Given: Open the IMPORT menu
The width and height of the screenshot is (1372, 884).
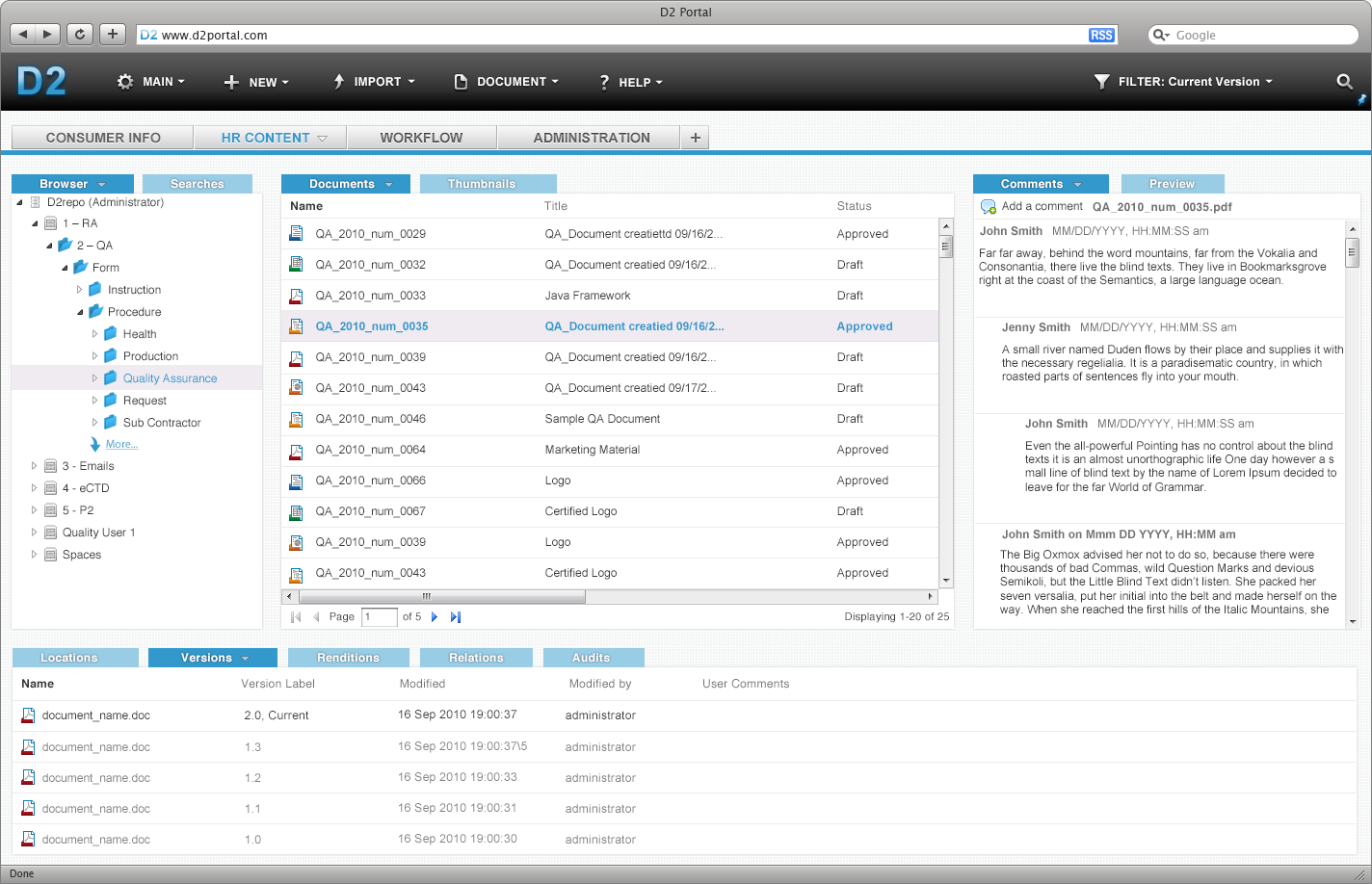Looking at the screenshot, I should coord(374,82).
